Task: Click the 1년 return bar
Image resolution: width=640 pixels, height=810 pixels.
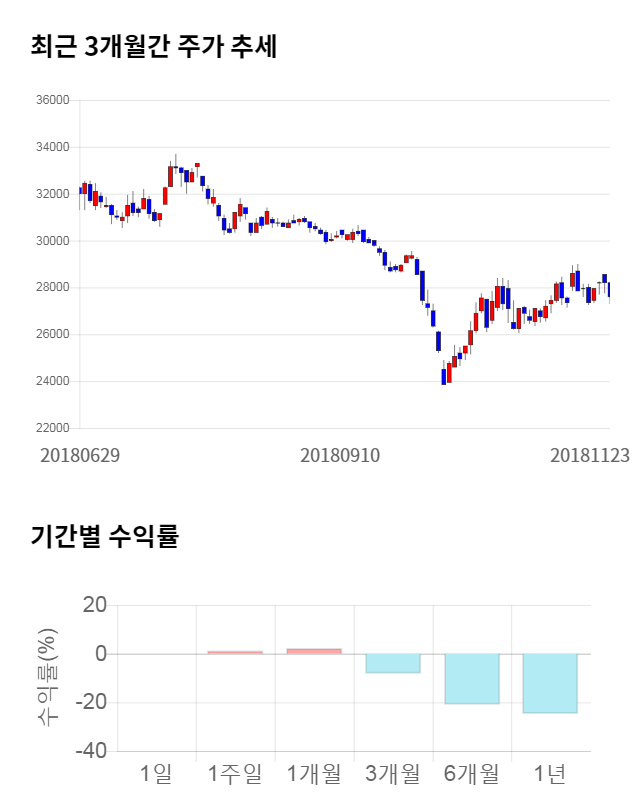Action: point(550,683)
